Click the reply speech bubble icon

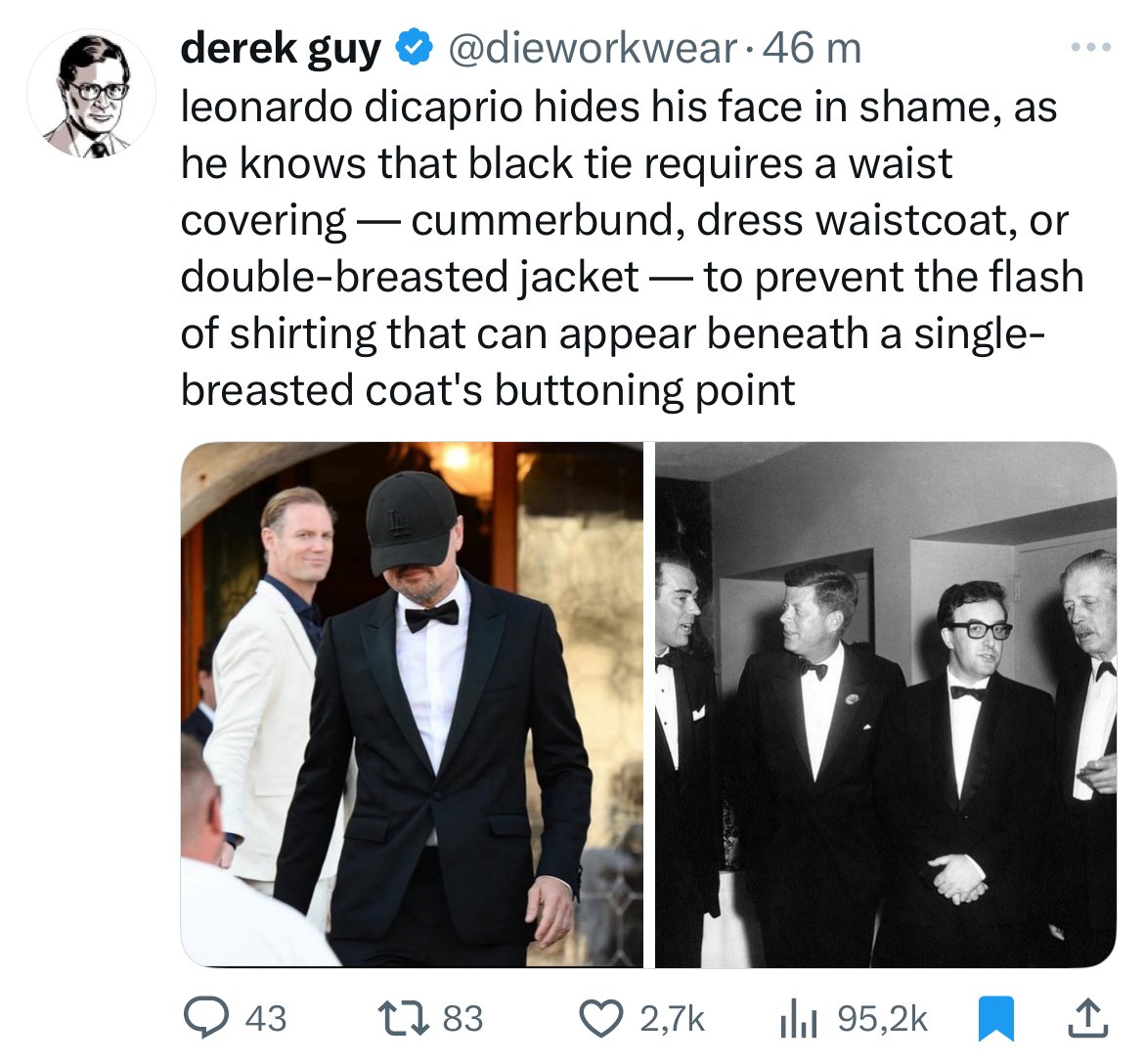[x=206, y=1018]
